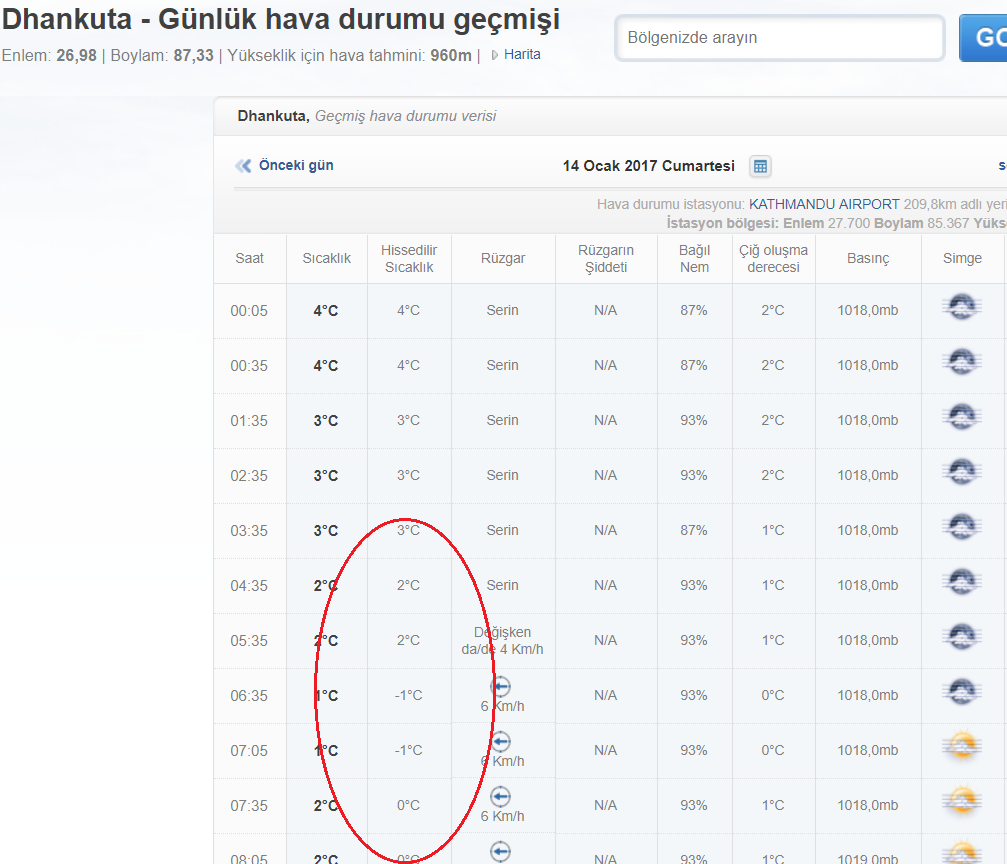Select the cloud symbol in the 06:35 row
The height and width of the screenshot is (864, 1007).
tap(962, 692)
